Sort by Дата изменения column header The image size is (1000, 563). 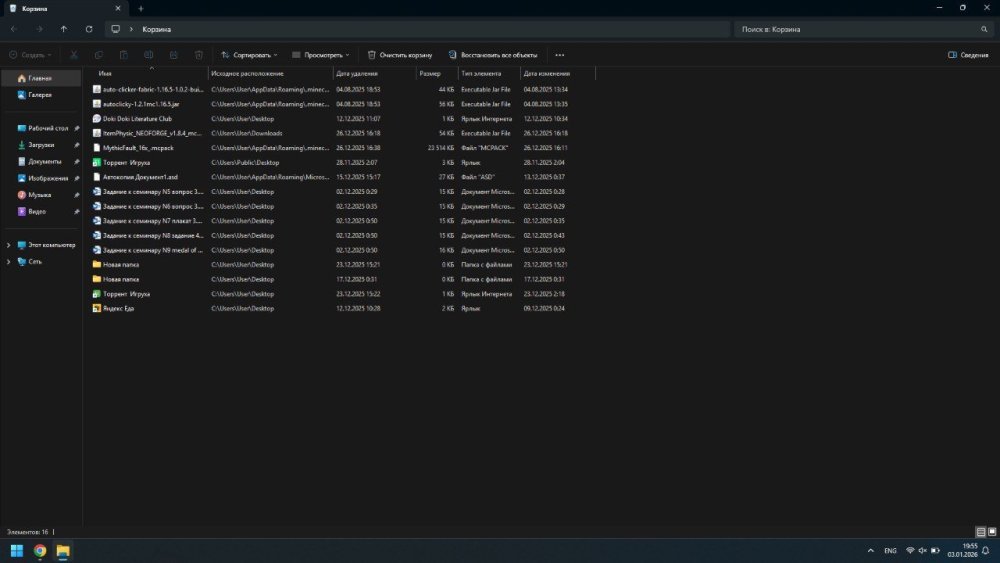point(557,73)
